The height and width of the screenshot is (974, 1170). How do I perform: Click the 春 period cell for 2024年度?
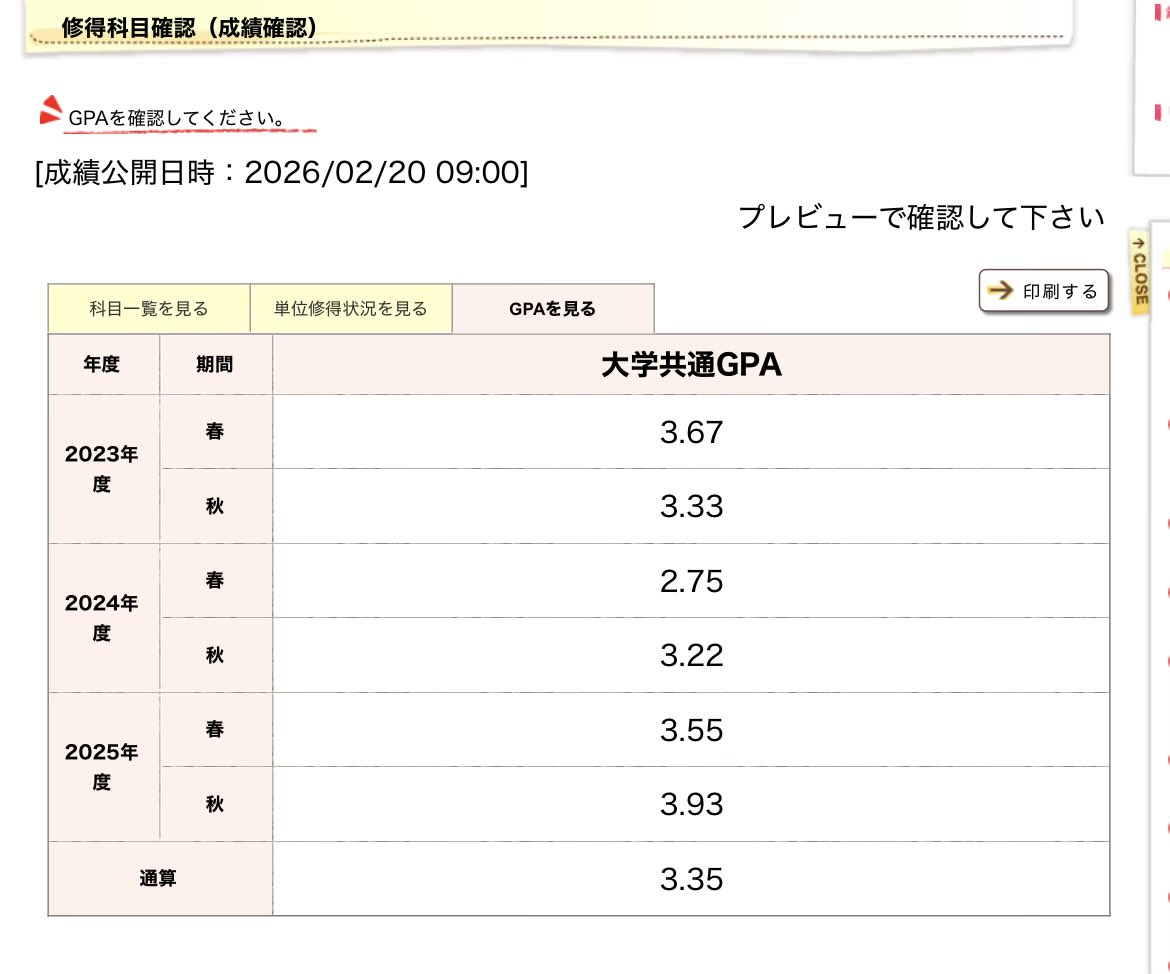(x=216, y=581)
